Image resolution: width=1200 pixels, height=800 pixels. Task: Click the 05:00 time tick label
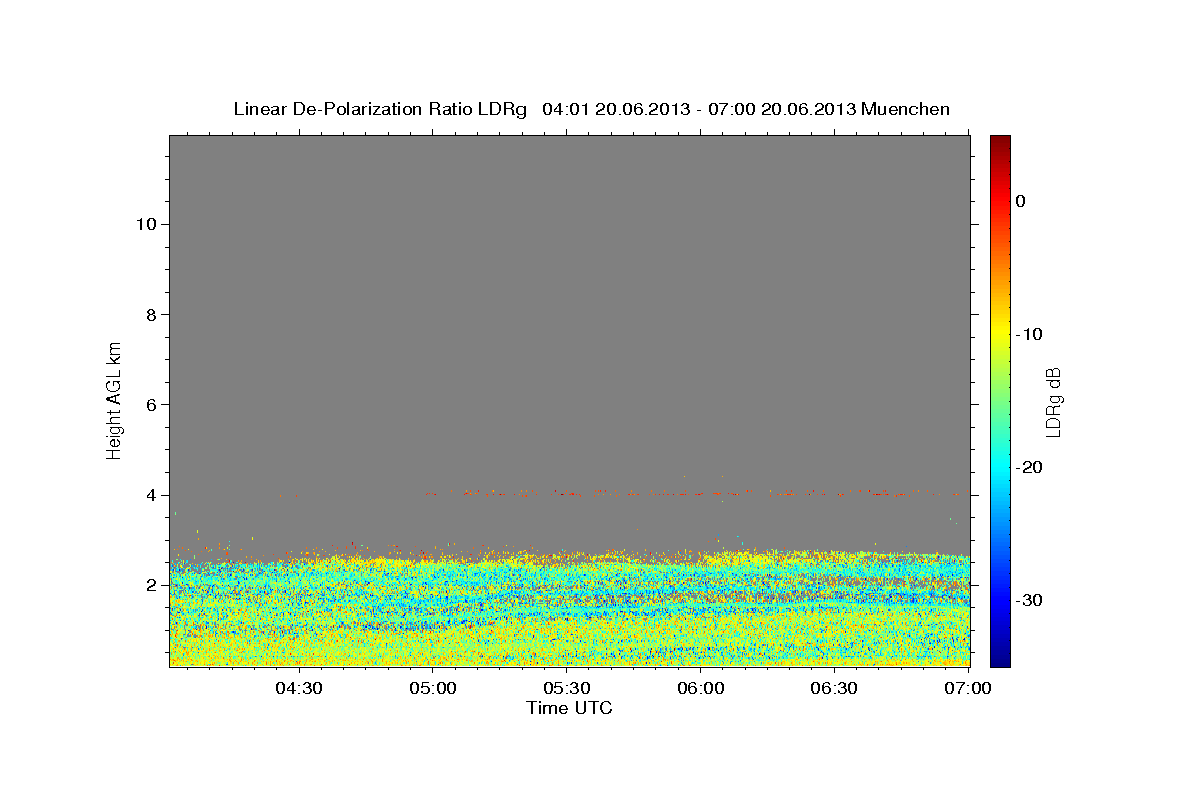pos(433,688)
